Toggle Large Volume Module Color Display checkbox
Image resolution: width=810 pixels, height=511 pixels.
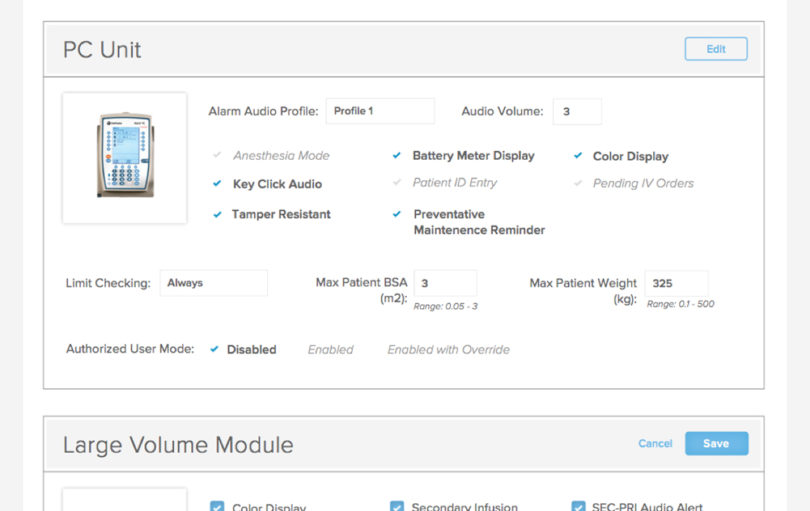click(x=217, y=506)
